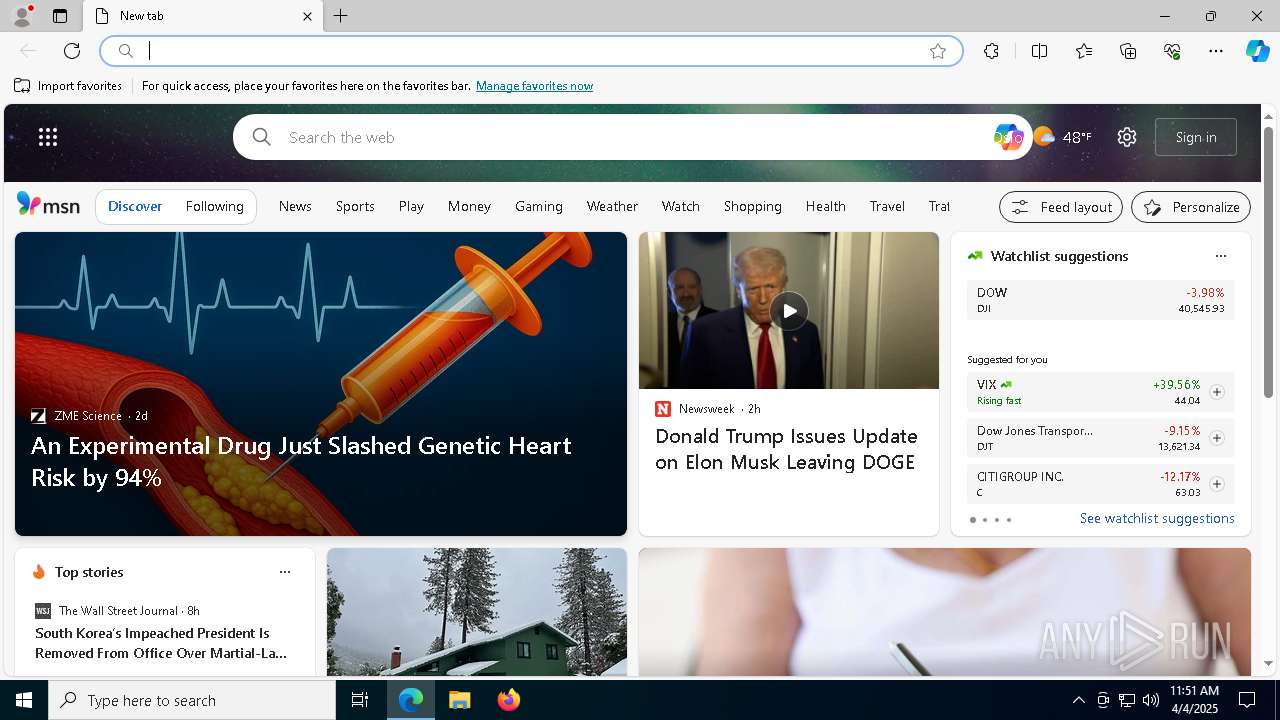Switch to the Following tab
This screenshot has width=1280, height=720.
click(x=215, y=206)
